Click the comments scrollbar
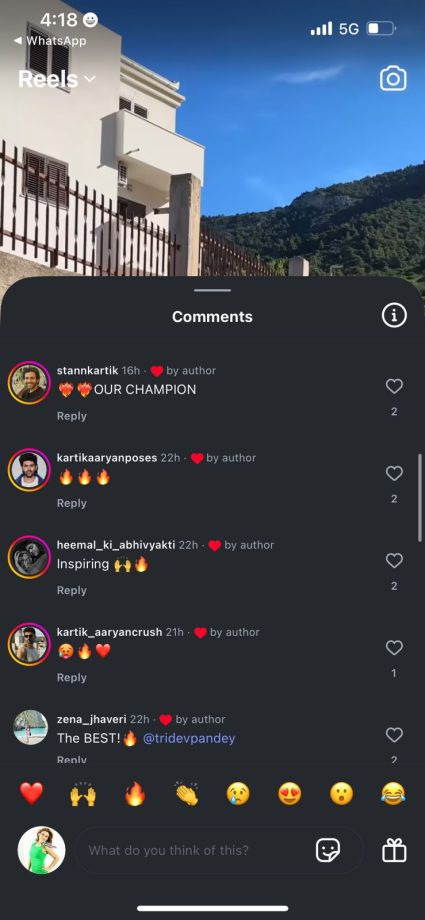The width and height of the screenshot is (425, 920). point(420,498)
